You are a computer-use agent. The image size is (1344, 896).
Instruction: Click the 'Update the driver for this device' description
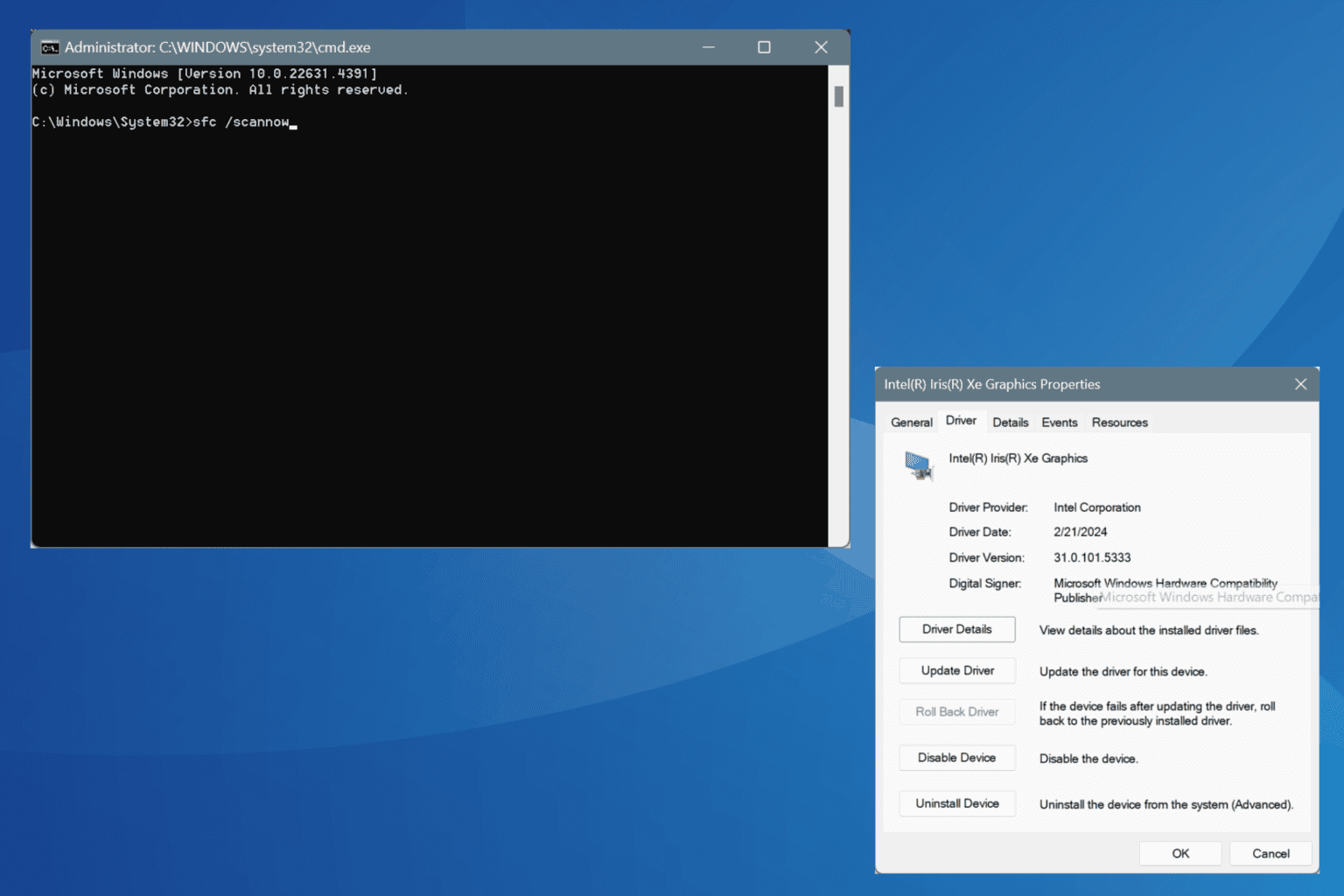coord(1123,672)
